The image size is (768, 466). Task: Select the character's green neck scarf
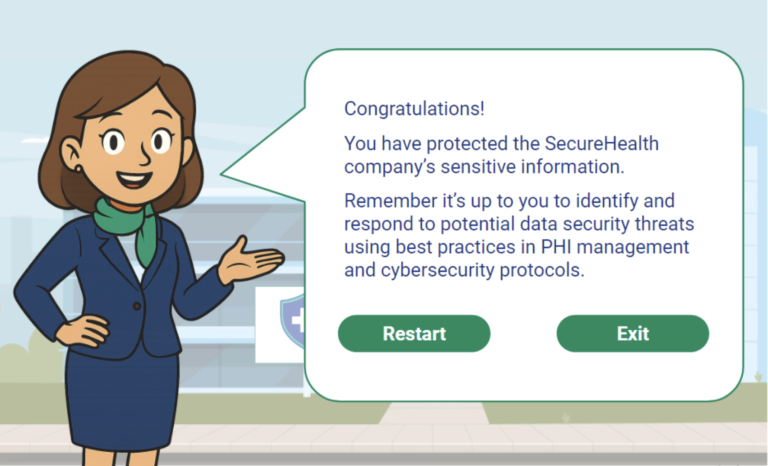pyautogui.click(x=132, y=225)
